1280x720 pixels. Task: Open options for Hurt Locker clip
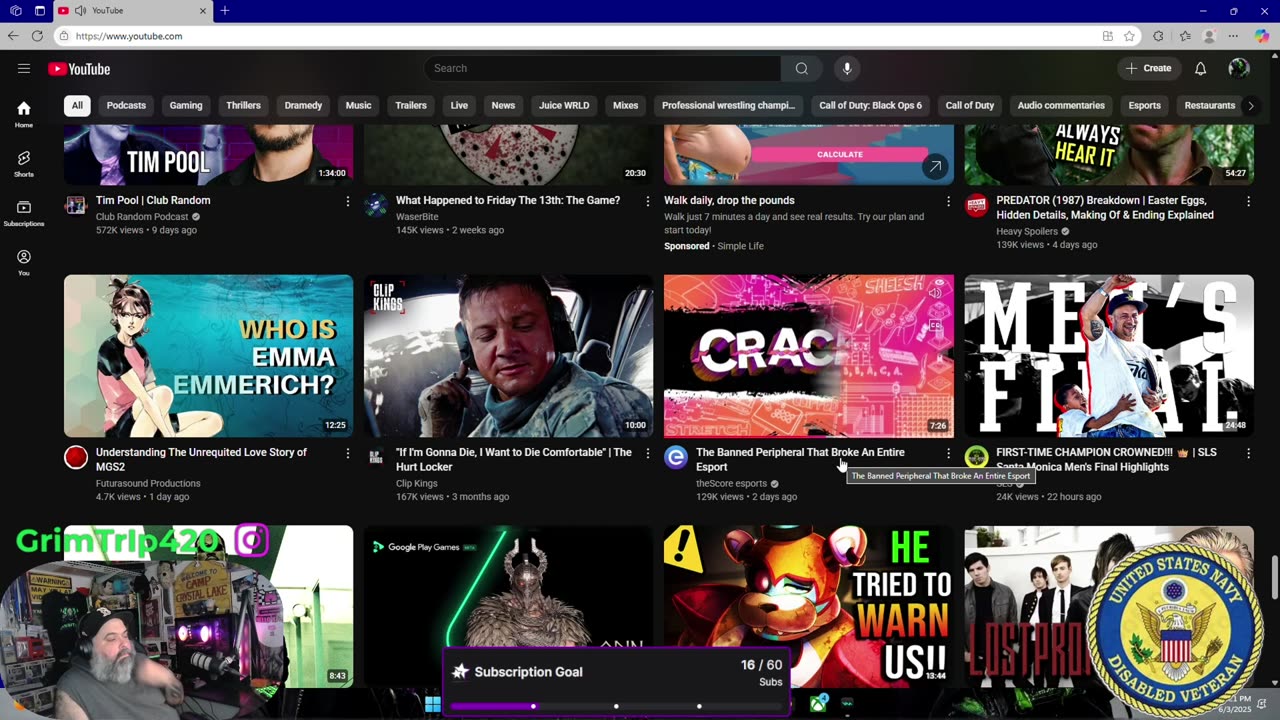point(648,453)
